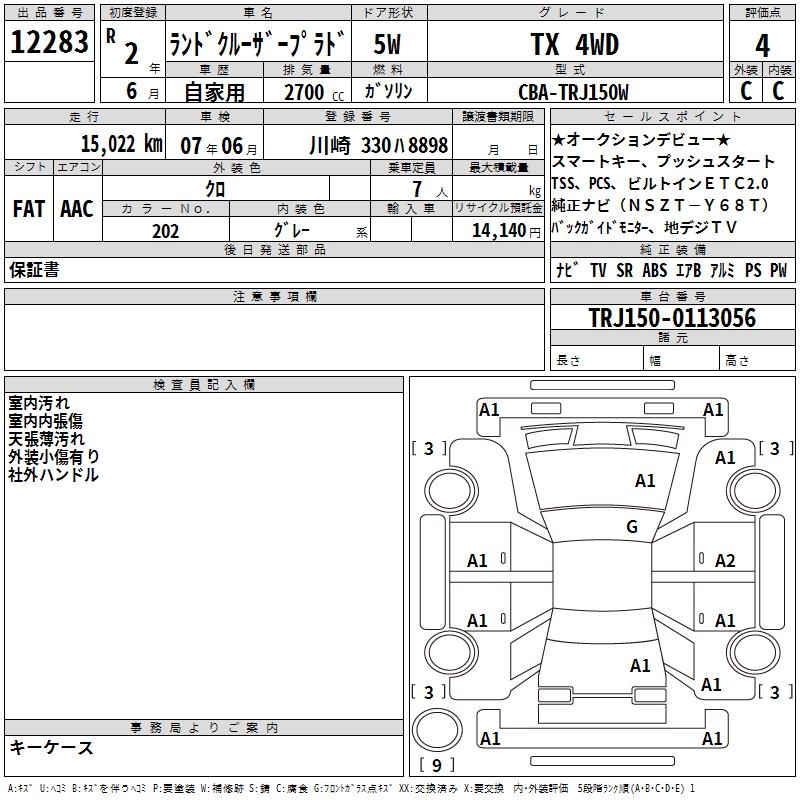Select the A2 mark on the right front door

(725, 561)
